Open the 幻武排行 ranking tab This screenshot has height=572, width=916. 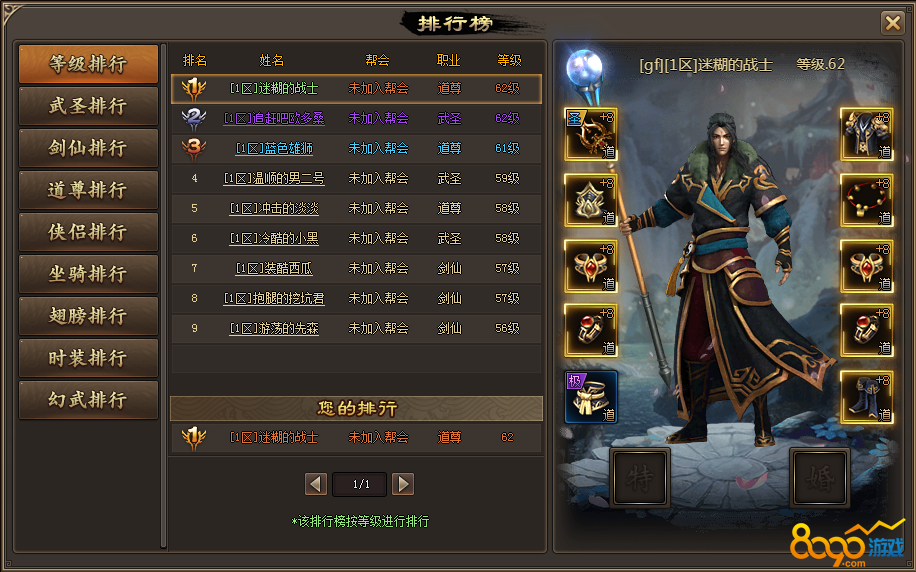pos(88,400)
